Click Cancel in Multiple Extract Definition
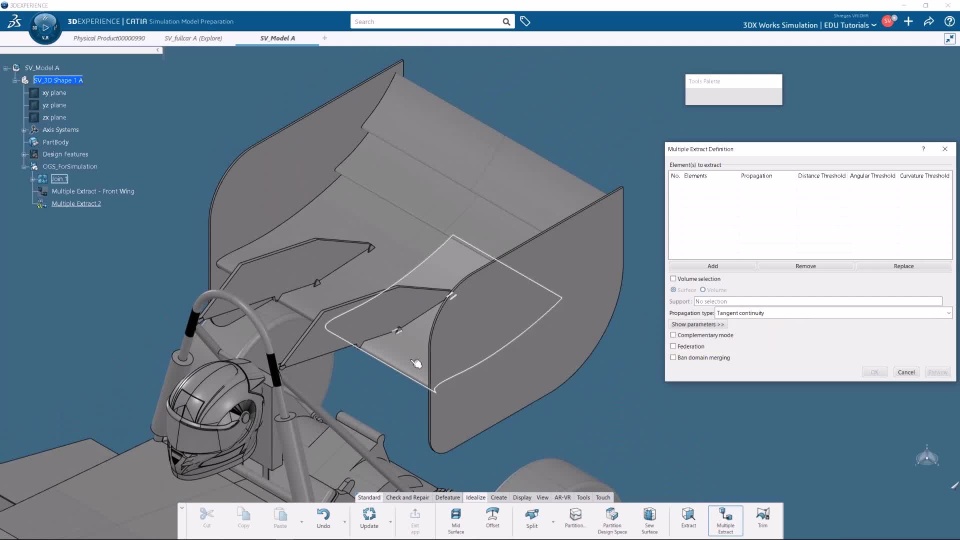This screenshot has width=960, height=540. [x=906, y=372]
